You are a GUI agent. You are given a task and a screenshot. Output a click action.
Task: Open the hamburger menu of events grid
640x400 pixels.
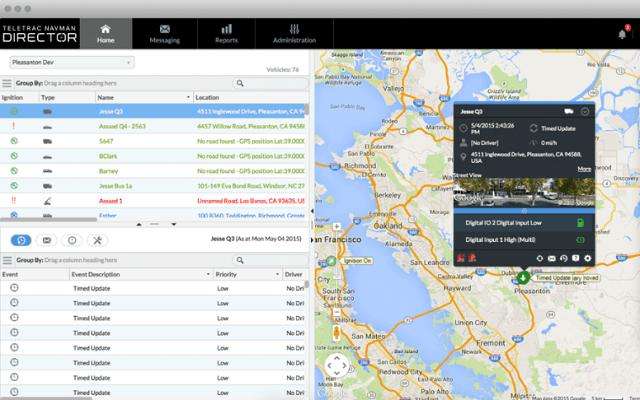pos(7,260)
